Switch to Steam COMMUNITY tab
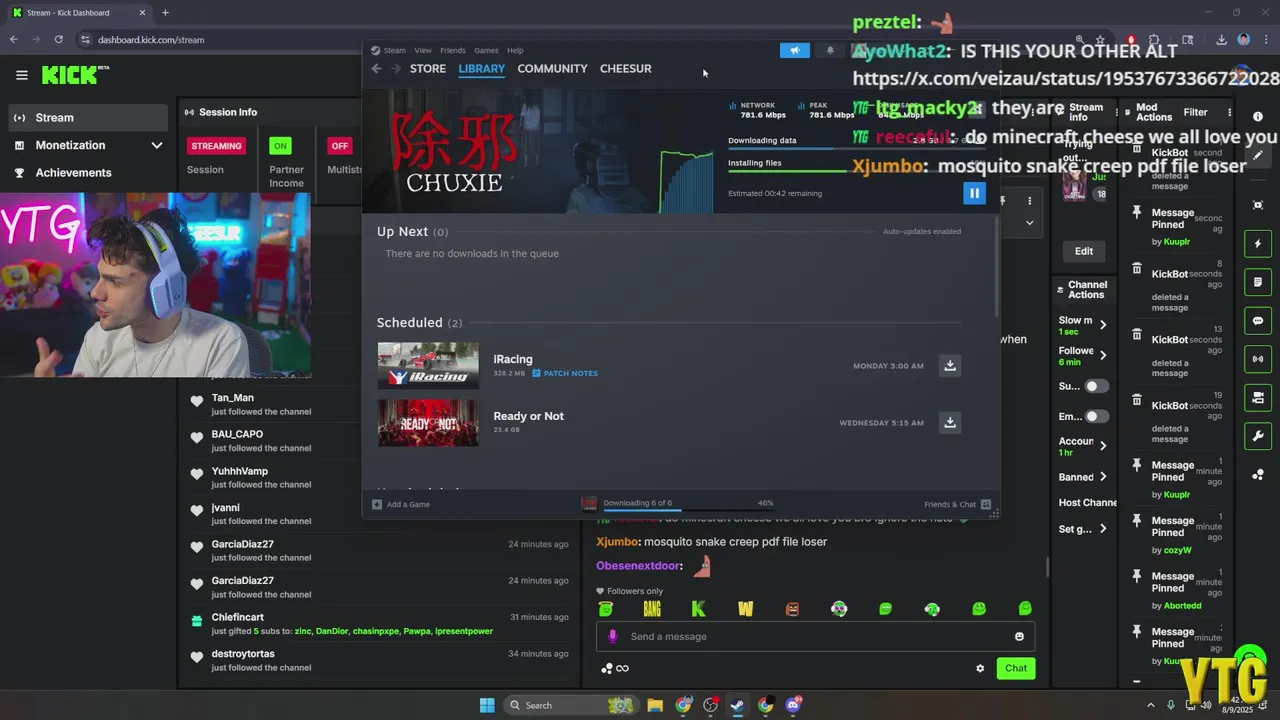Screen dimensions: 1280x720 552,69
